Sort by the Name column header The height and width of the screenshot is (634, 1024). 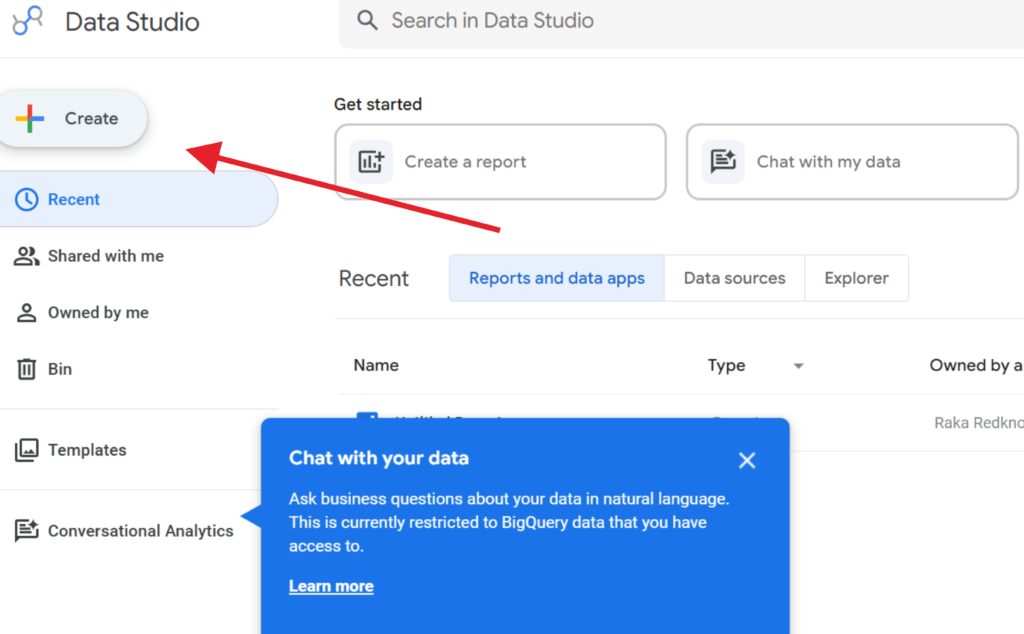(x=376, y=365)
